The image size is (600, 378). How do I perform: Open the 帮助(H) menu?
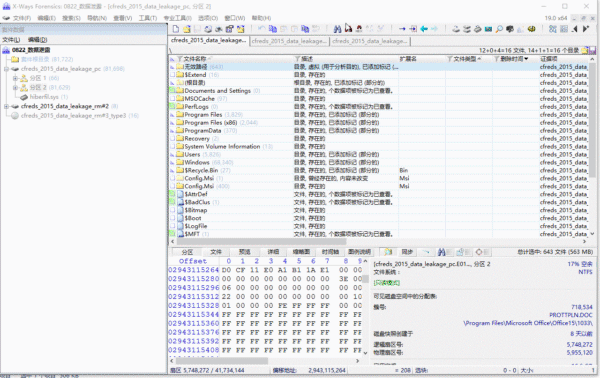261,18
